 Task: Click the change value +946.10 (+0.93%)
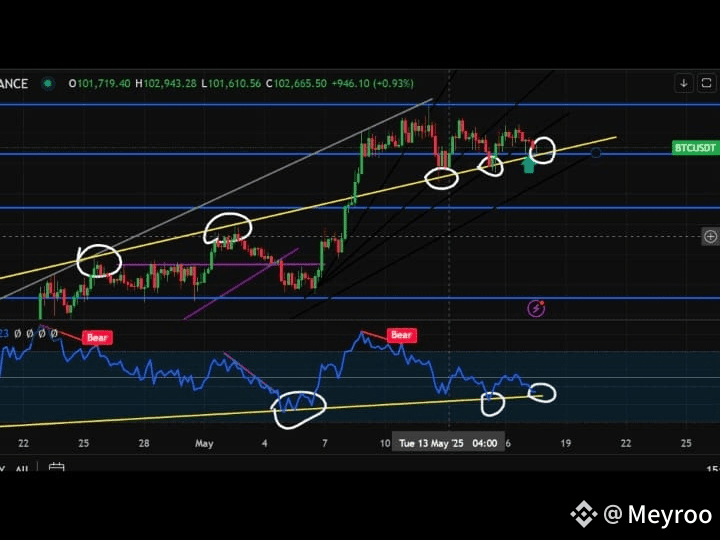[372, 84]
